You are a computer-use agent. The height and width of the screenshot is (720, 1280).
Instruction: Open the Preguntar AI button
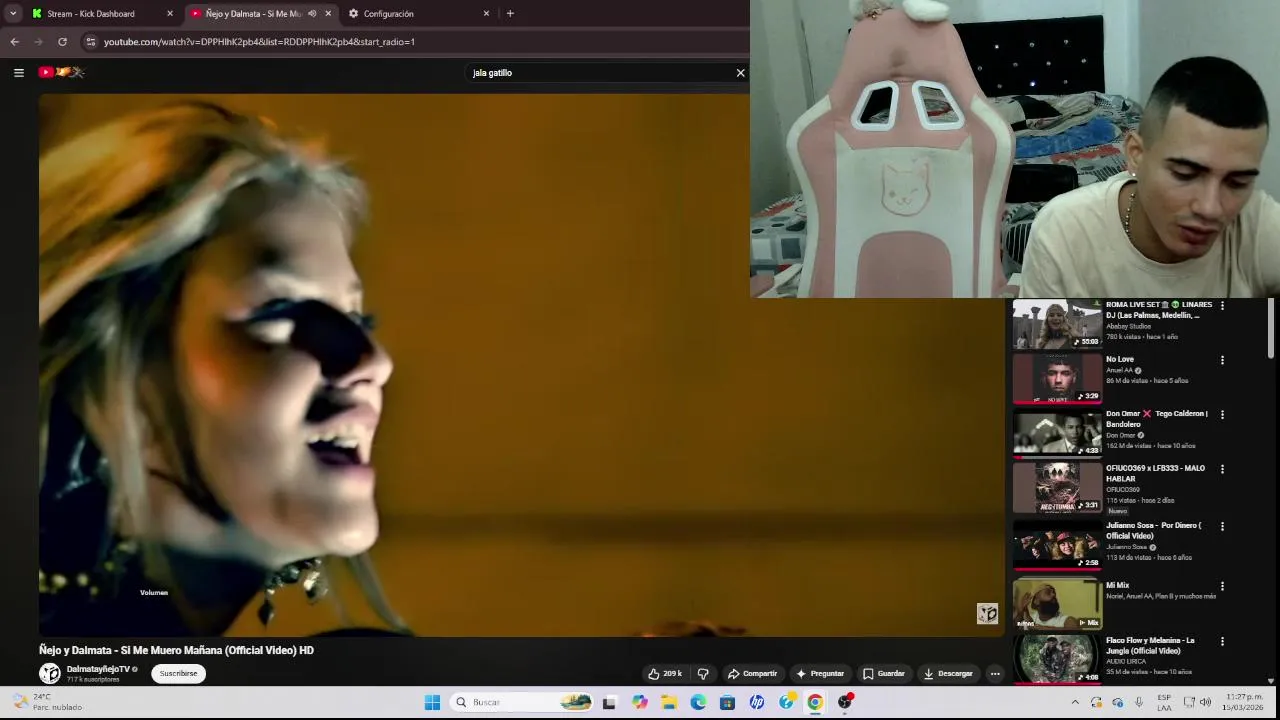tap(820, 674)
